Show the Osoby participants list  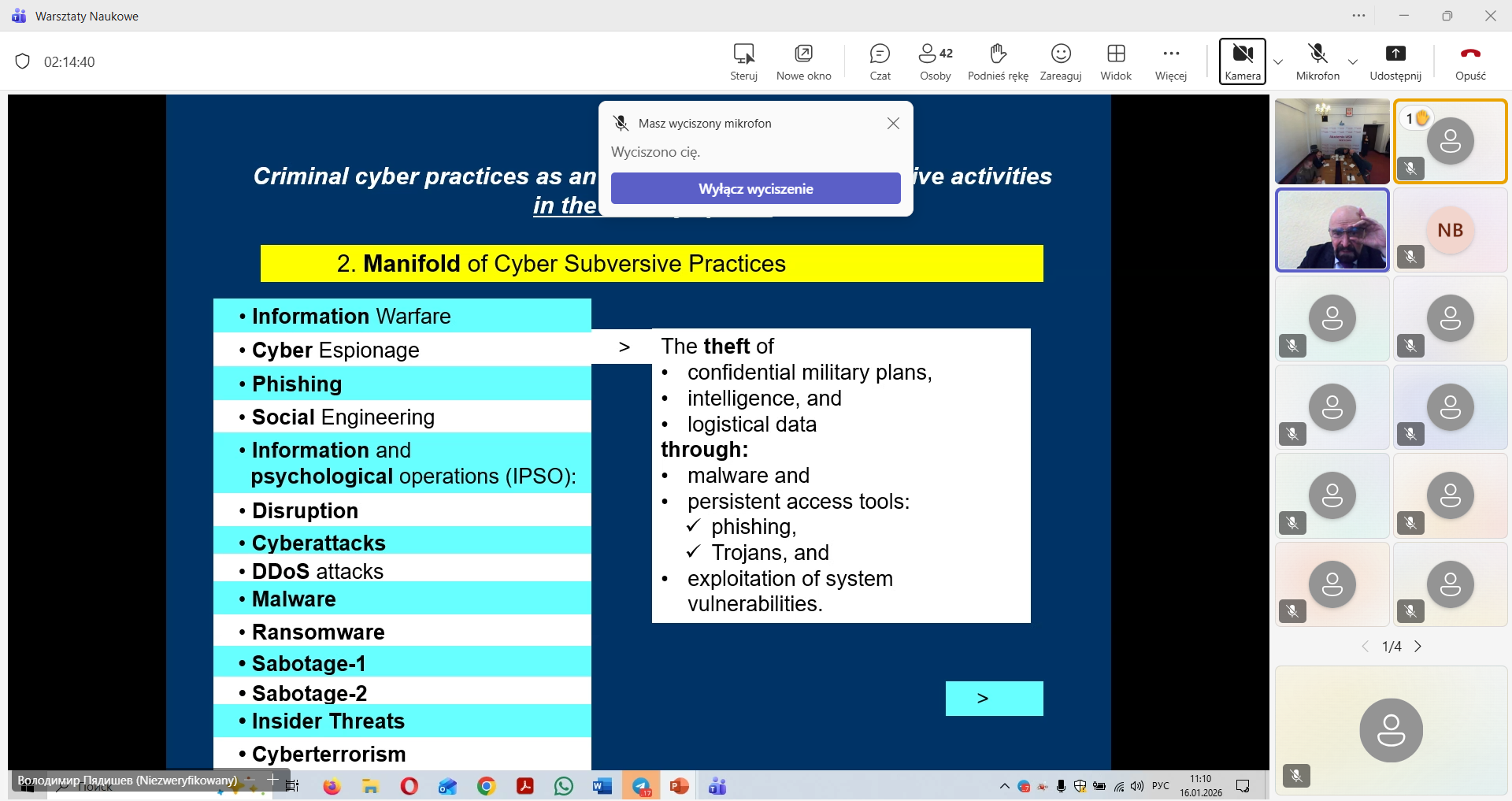click(935, 61)
